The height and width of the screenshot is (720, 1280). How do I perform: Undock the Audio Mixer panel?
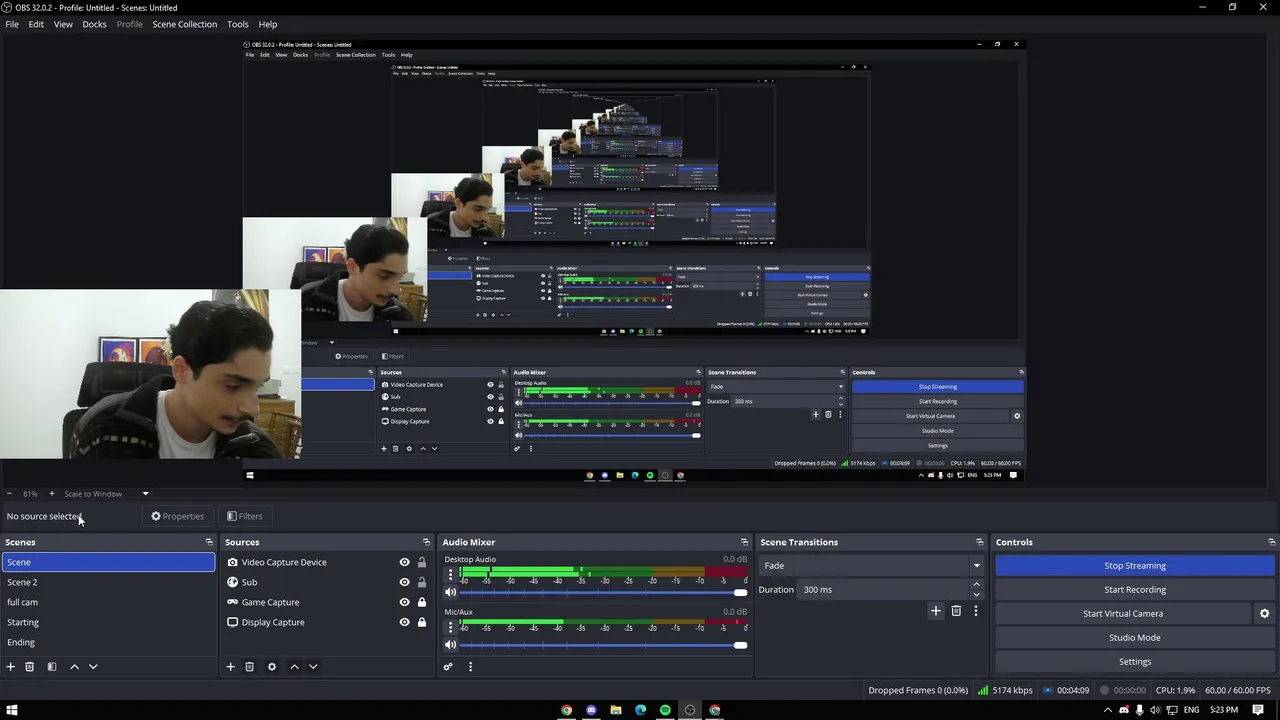tap(744, 542)
